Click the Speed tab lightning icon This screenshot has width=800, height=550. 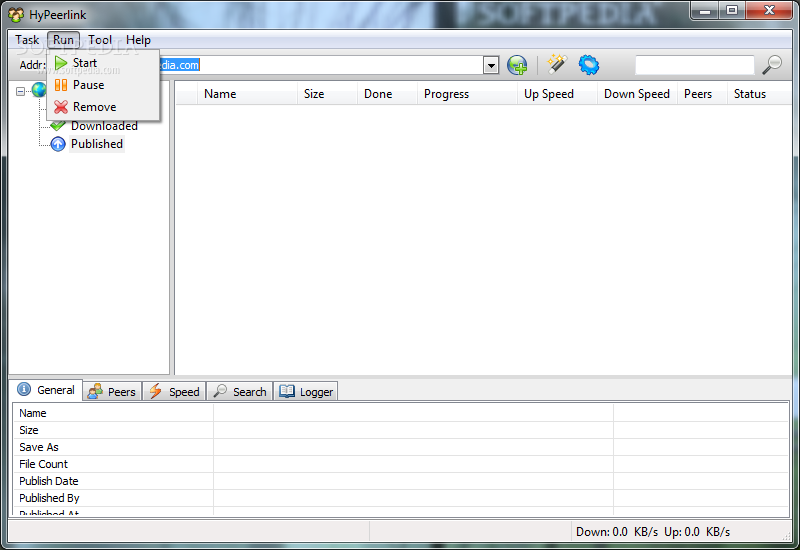coord(156,391)
